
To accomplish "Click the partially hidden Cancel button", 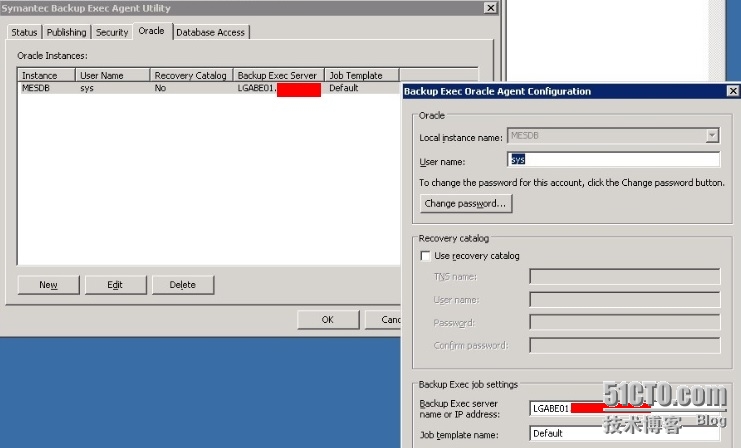I will [383, 319].
